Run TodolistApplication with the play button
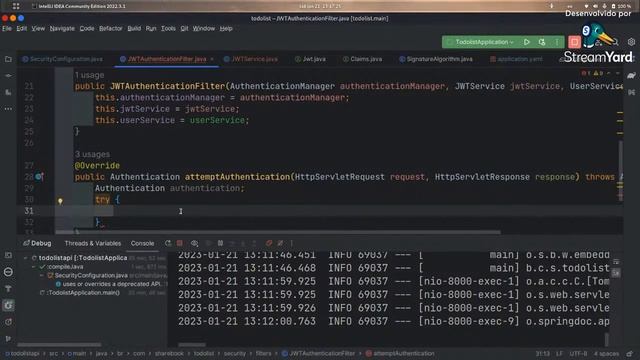640x360 pixels. click(527, 42)
